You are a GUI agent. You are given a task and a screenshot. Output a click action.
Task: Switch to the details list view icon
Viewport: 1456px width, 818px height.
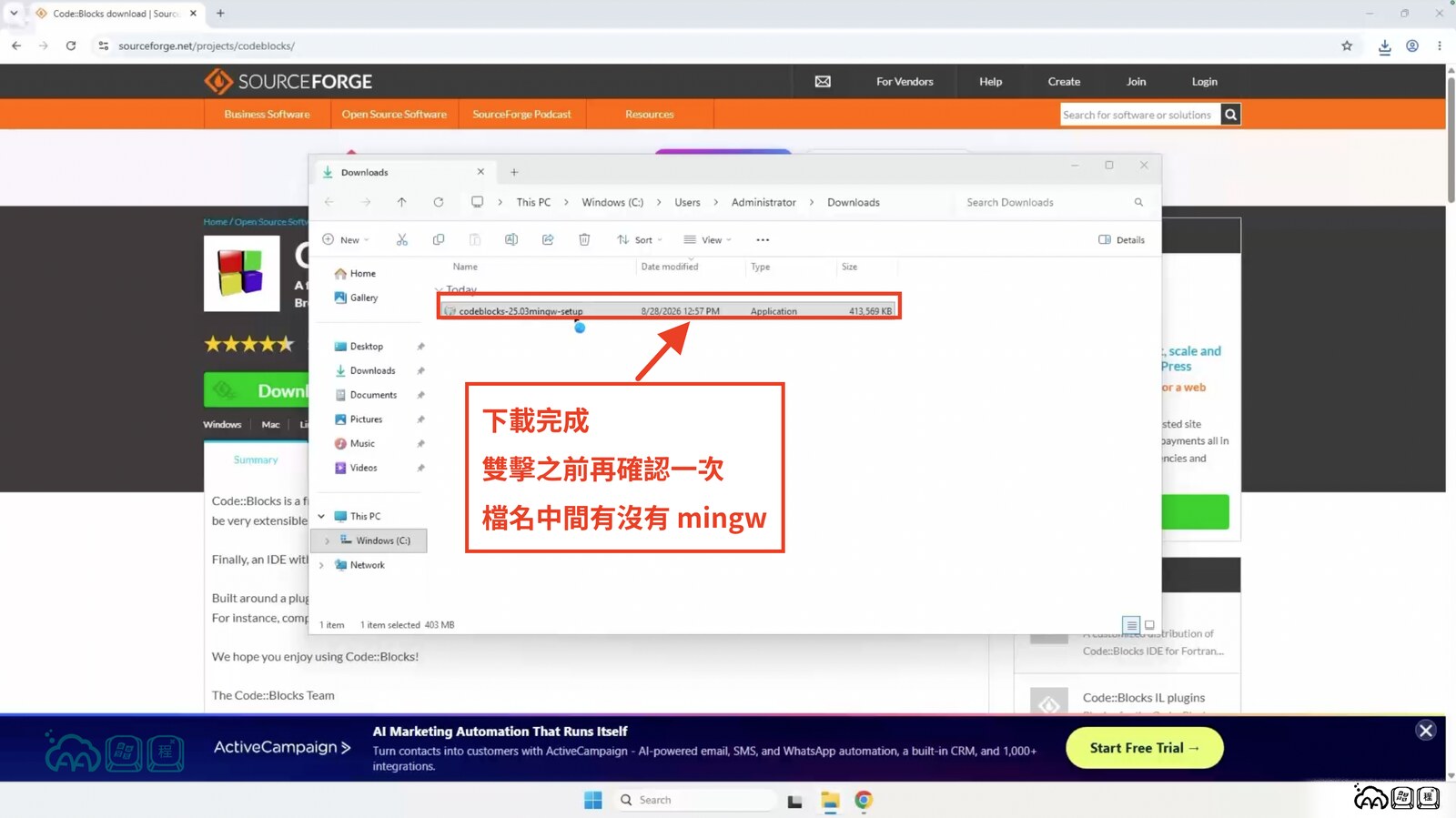coord(1131,625)
